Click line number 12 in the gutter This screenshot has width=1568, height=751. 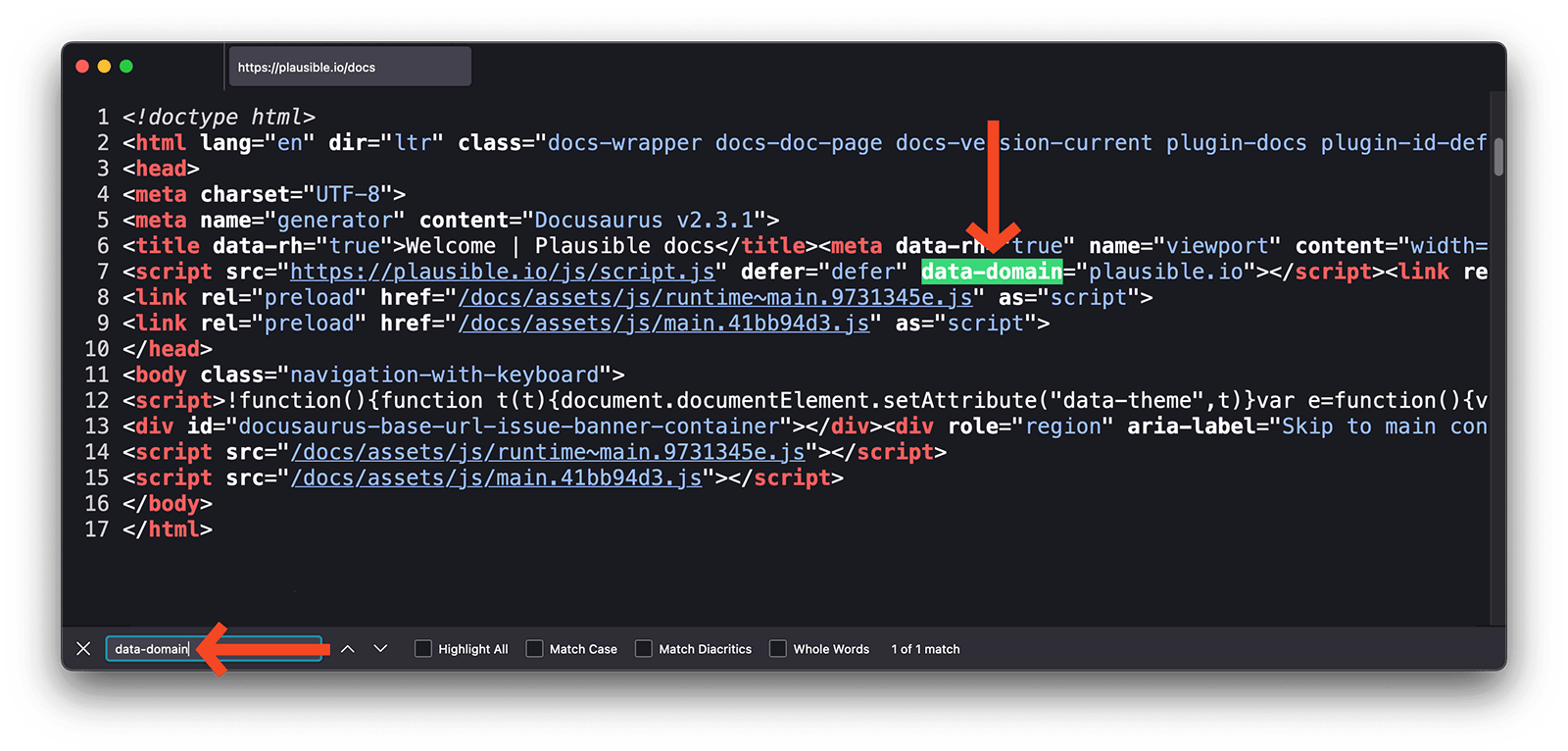point(97,400)
